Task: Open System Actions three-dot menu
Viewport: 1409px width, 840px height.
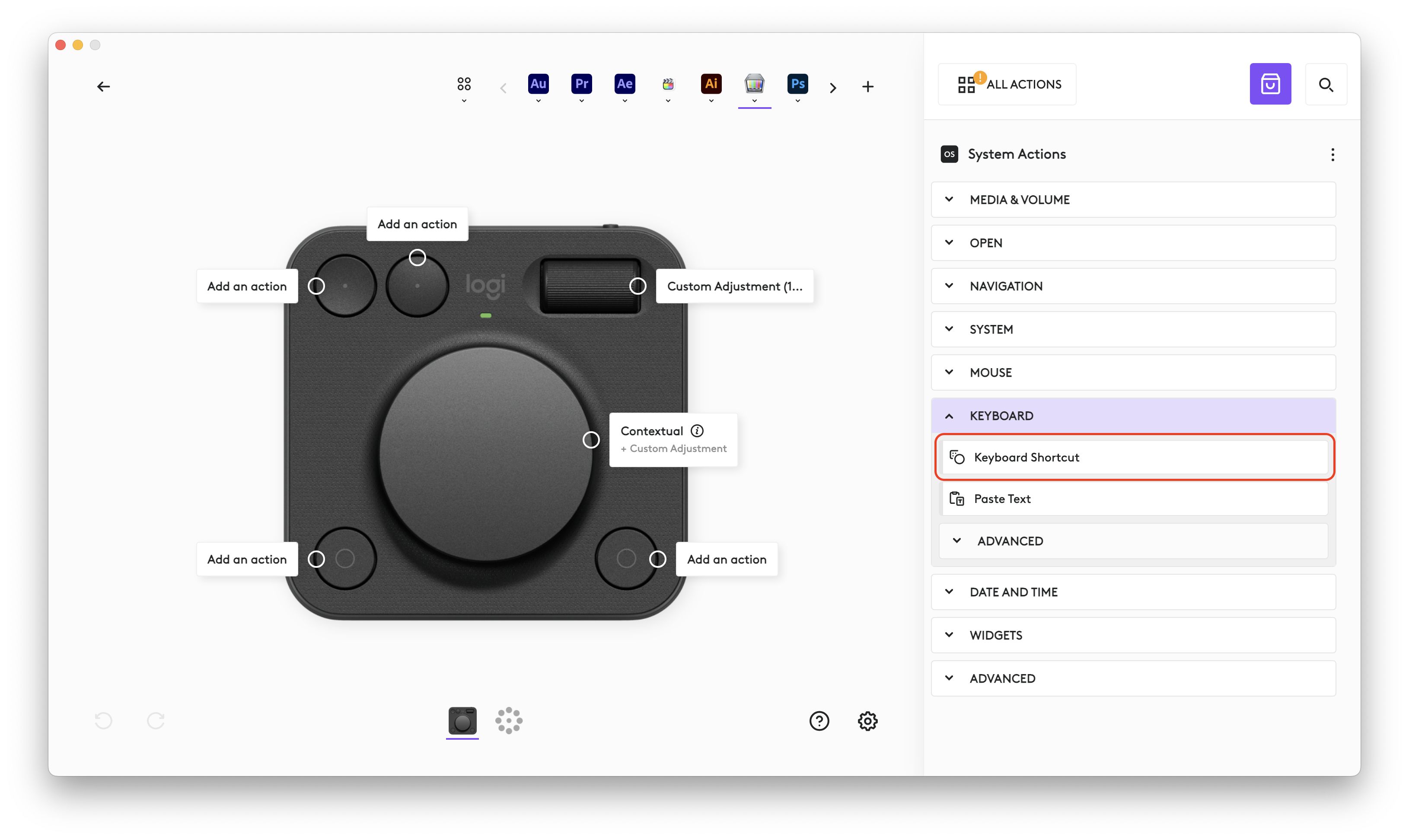Action: (x=1332, y=155)
